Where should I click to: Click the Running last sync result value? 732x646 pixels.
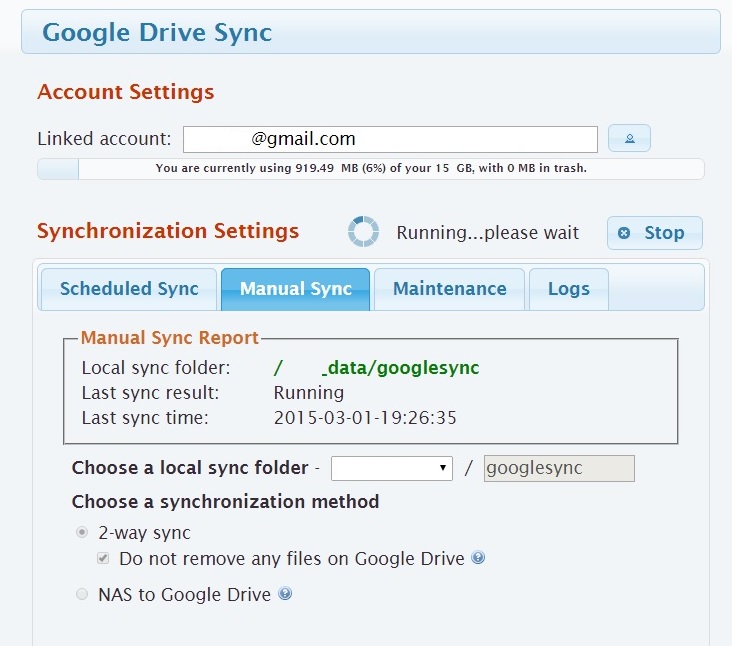[x=309, y=393]
